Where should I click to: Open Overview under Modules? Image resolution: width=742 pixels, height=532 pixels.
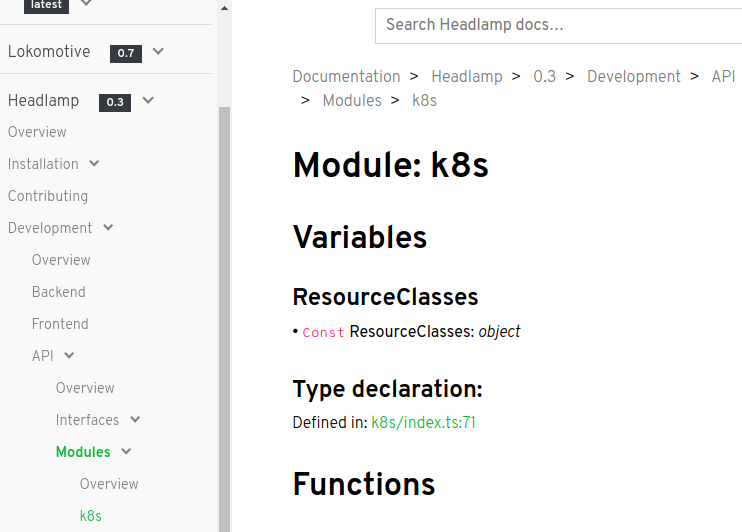pyautogui.click(x=109, y=484)
